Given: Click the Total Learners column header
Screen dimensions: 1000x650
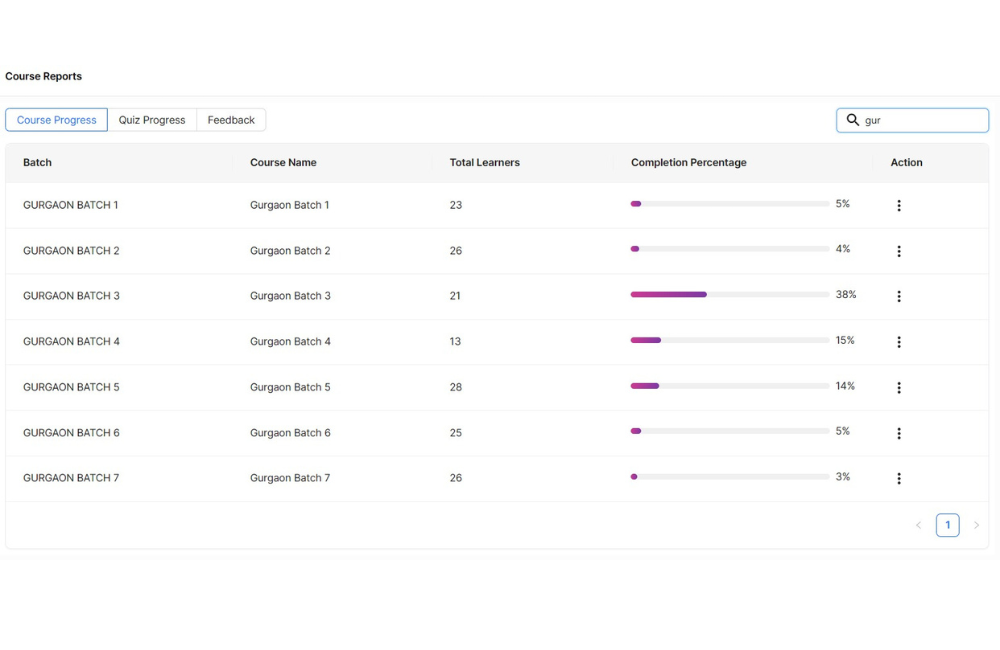Looking at the screenshot, I should click(x=485, y=163).
